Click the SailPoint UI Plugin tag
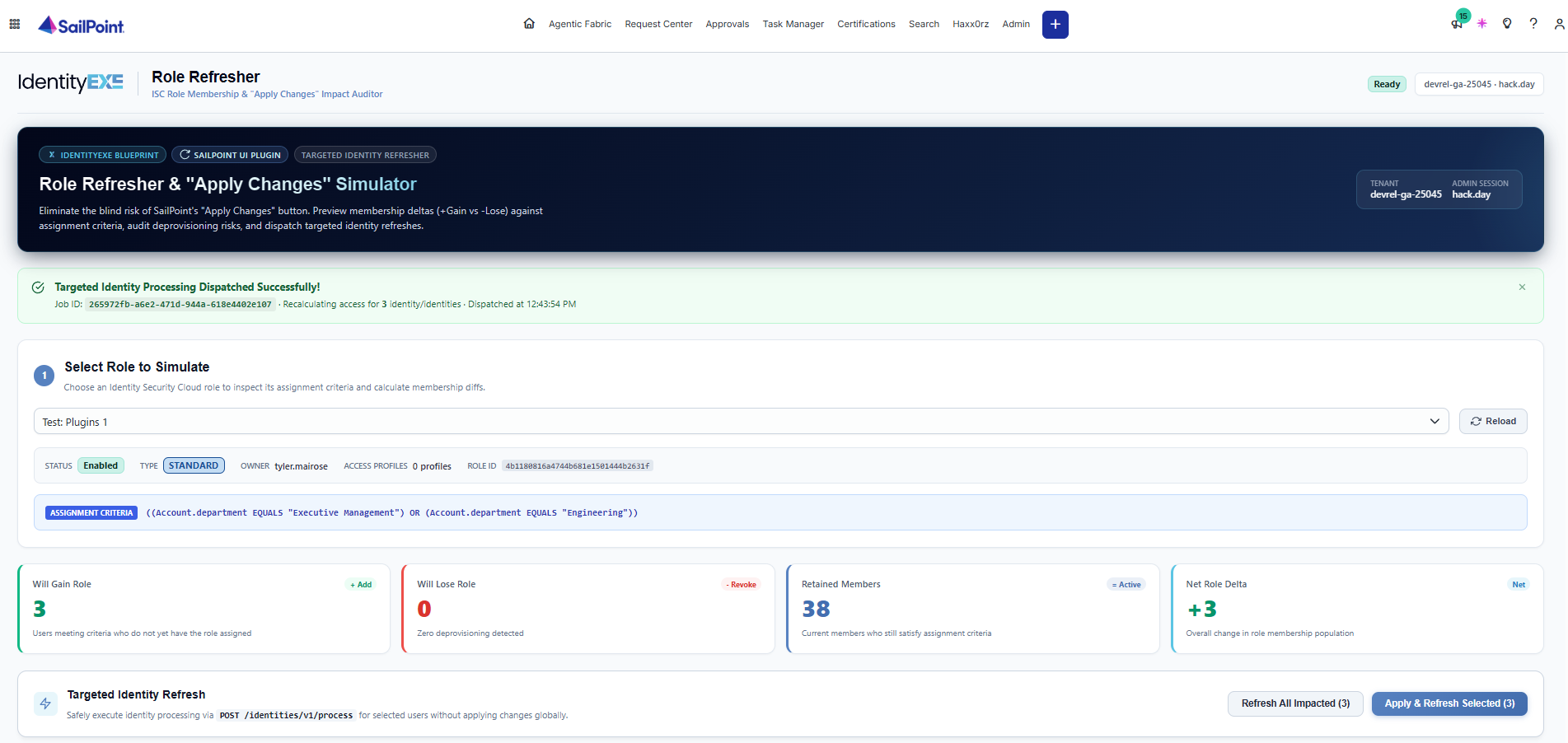The height and width of the screenshot is (743, 1568). 231,155
